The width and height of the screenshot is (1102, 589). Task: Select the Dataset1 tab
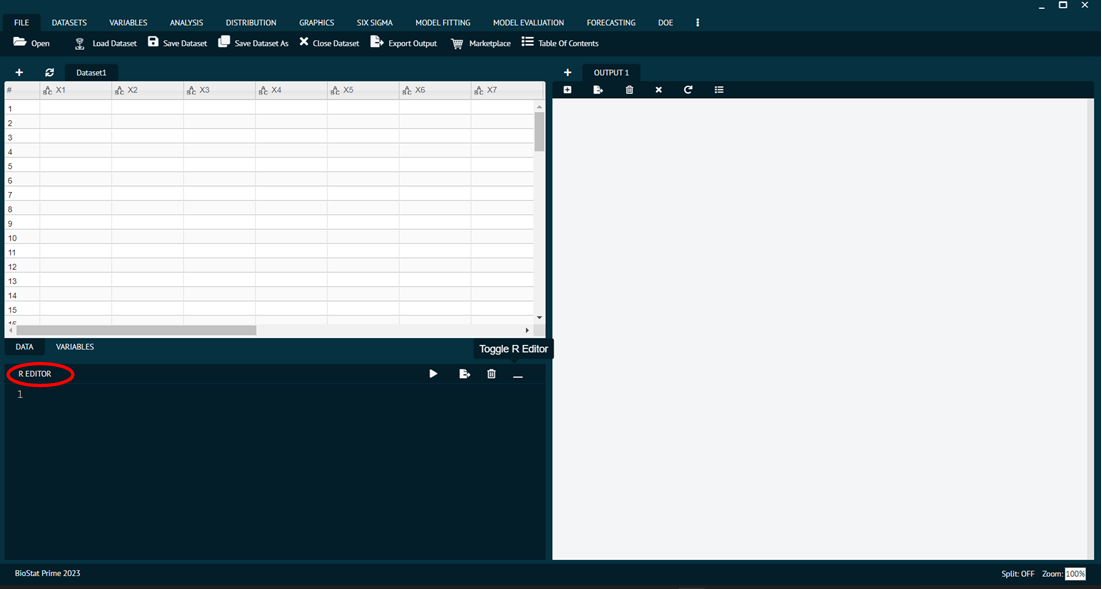coord(91,72)
